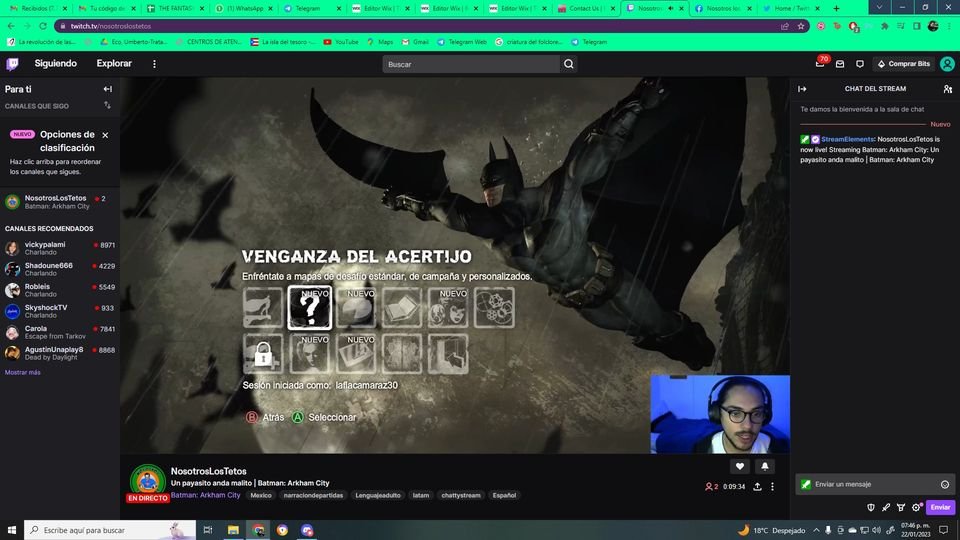The width and height of the screenshot is (960, 540).
Task: Open a new browser tab
Action: [x=836, y=9]
